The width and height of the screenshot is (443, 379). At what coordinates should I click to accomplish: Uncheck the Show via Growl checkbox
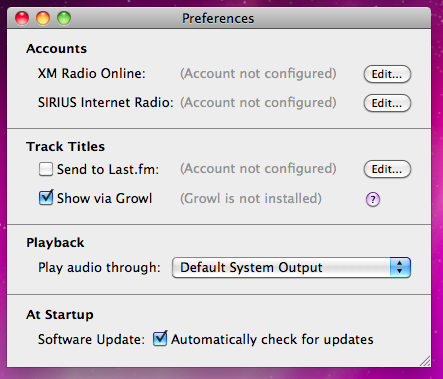pyautogui.click(x=46, y=198)
